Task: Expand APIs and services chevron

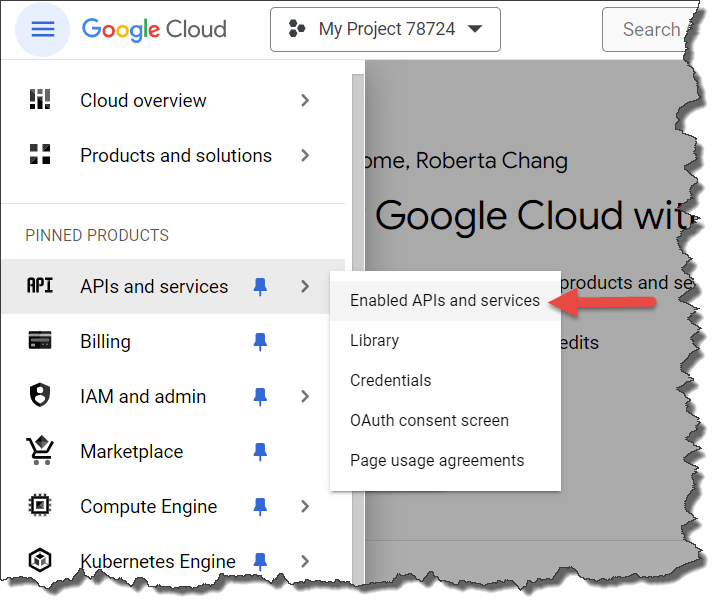Action: (305, 286)
